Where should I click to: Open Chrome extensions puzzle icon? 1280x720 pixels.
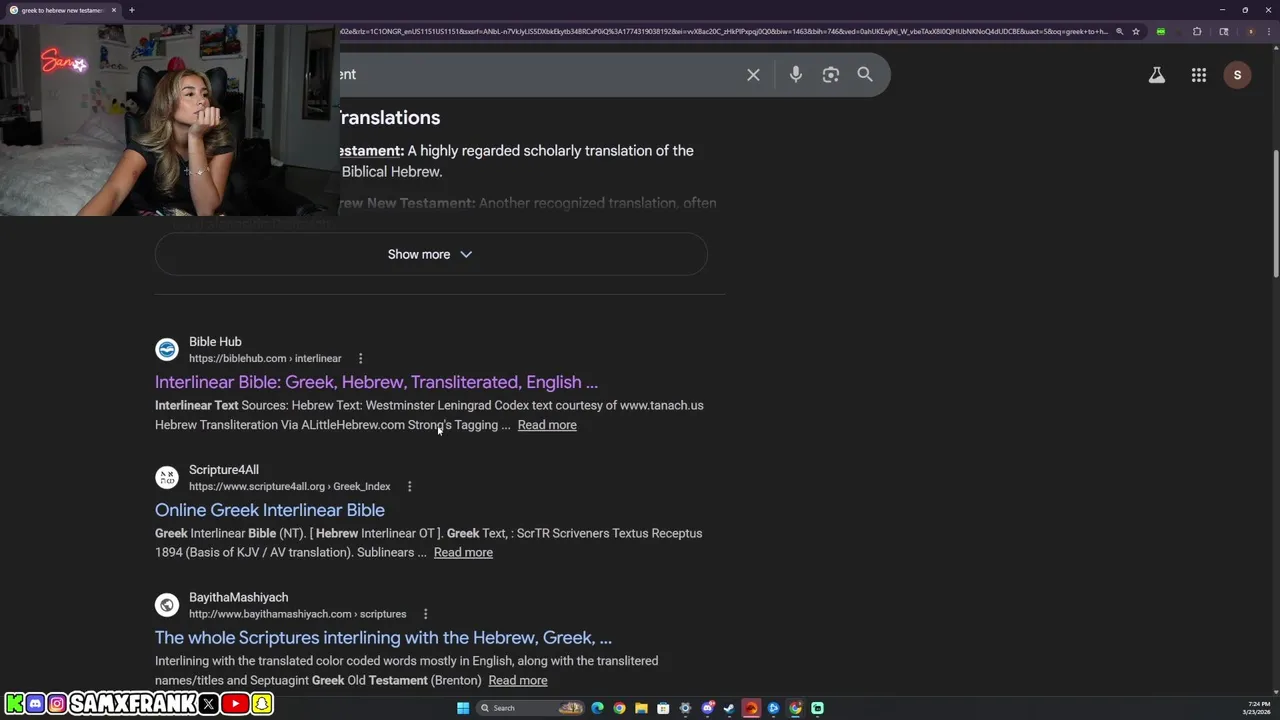[1197, 32]
